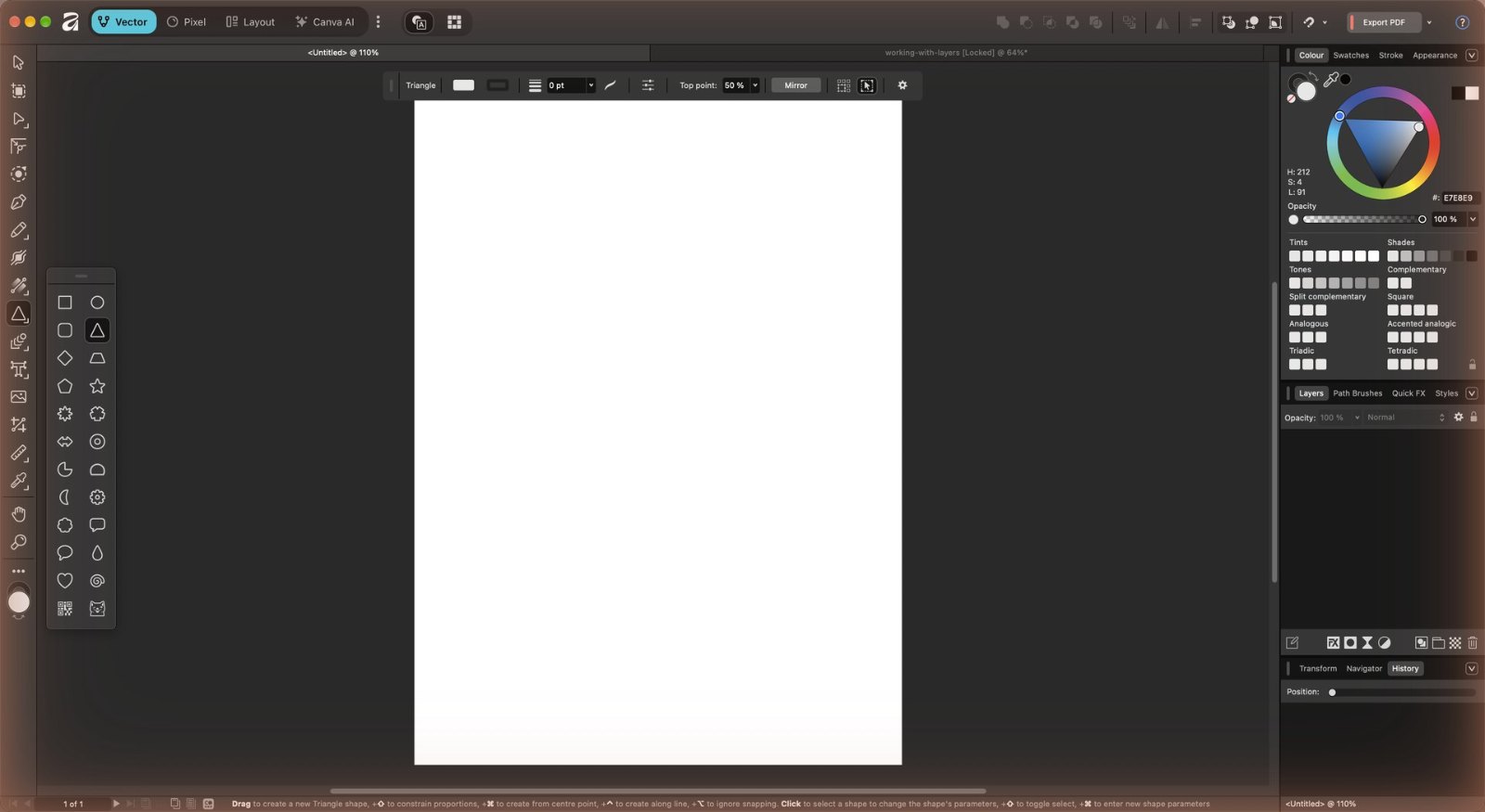The height and width of the screenshot is (812, 1485).
Task: Expand the stroke width dropdown
Action: click(x=590, y=85)
